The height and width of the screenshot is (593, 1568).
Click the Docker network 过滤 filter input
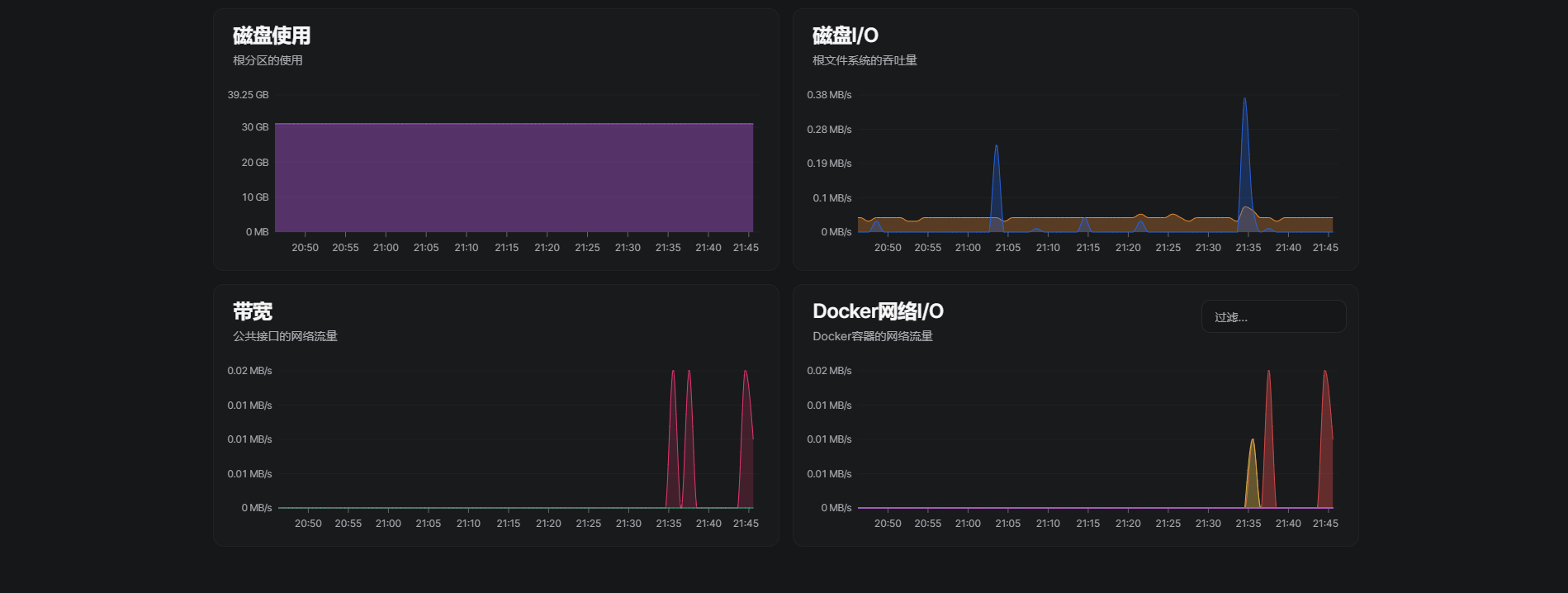tap(1272, 317)
